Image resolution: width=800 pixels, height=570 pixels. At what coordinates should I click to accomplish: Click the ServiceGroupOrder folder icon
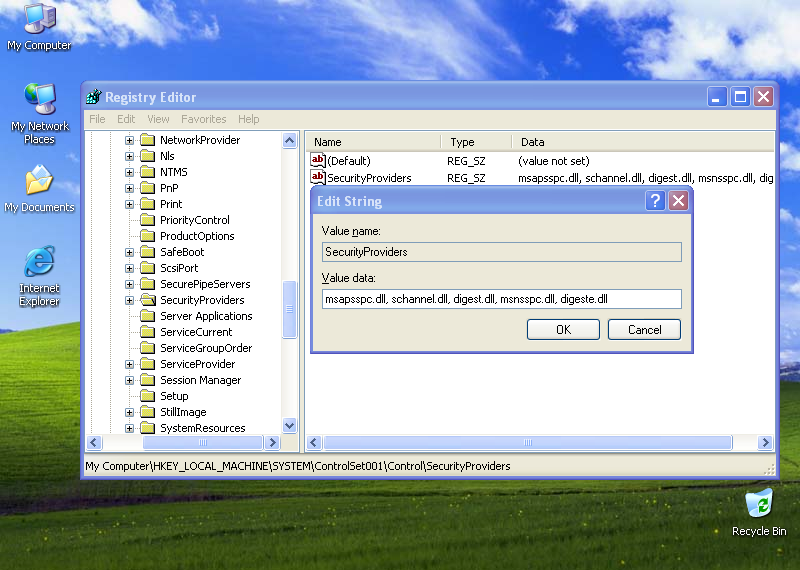(x=147, y=348)
